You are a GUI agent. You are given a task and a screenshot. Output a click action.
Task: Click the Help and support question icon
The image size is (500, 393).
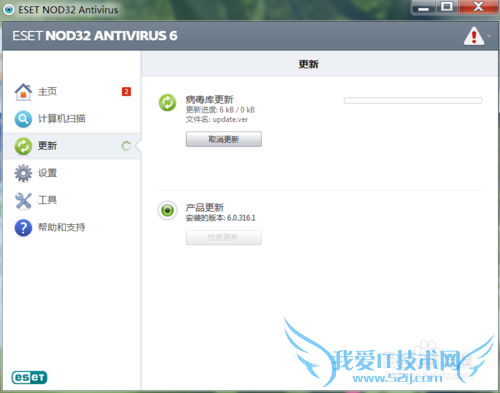[23, 228]
